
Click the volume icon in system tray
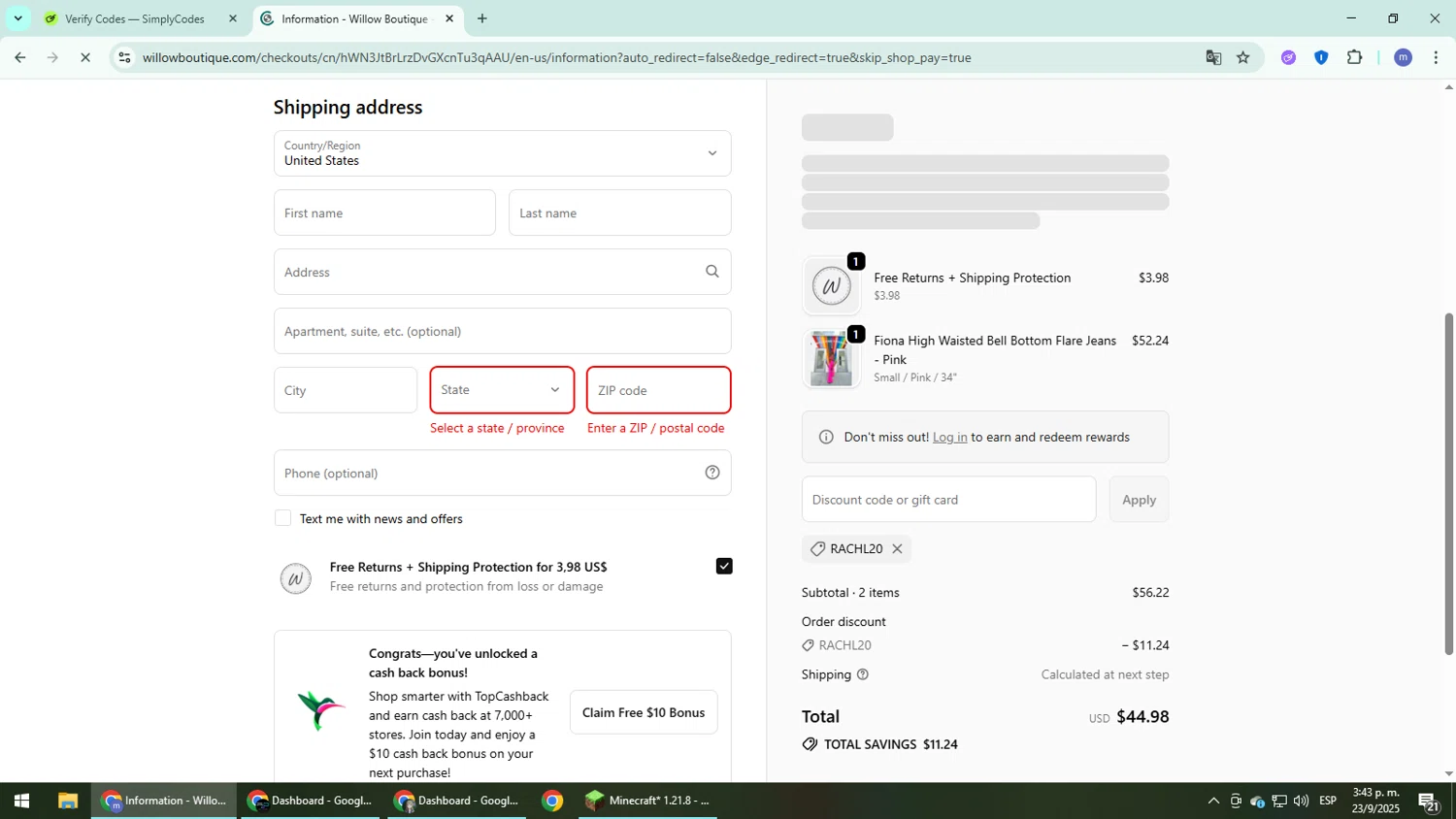point(1301,801)
